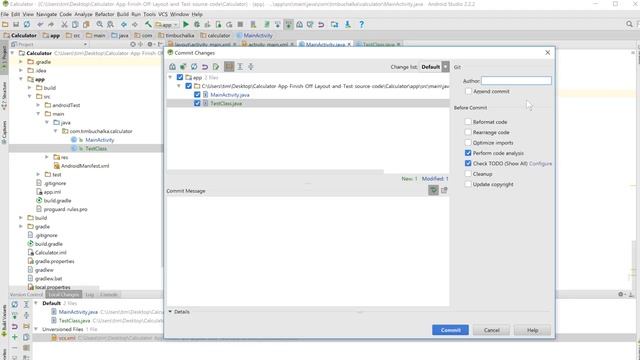Click the green plus icon in Version Control panel
The height and width of the screenshot is (360, 640).
tap(15, 337)
